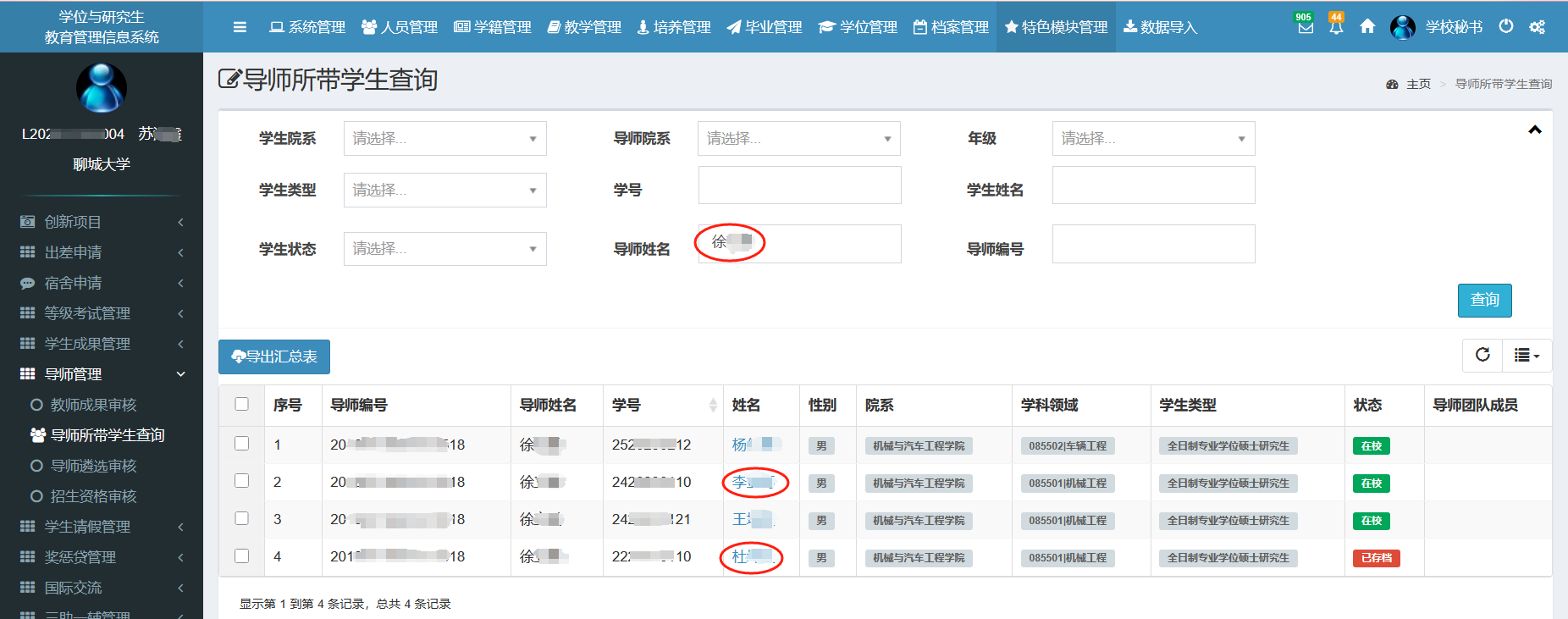Click the hamburger menu toggle icon
The image size is (1568, 619).
point(240,27)
